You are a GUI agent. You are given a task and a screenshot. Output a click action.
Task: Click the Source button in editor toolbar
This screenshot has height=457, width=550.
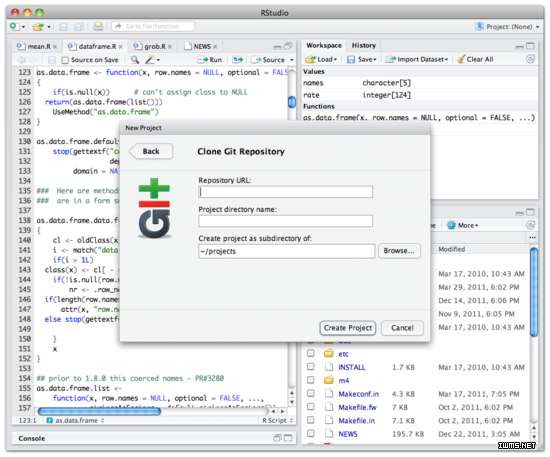(268, 60)
